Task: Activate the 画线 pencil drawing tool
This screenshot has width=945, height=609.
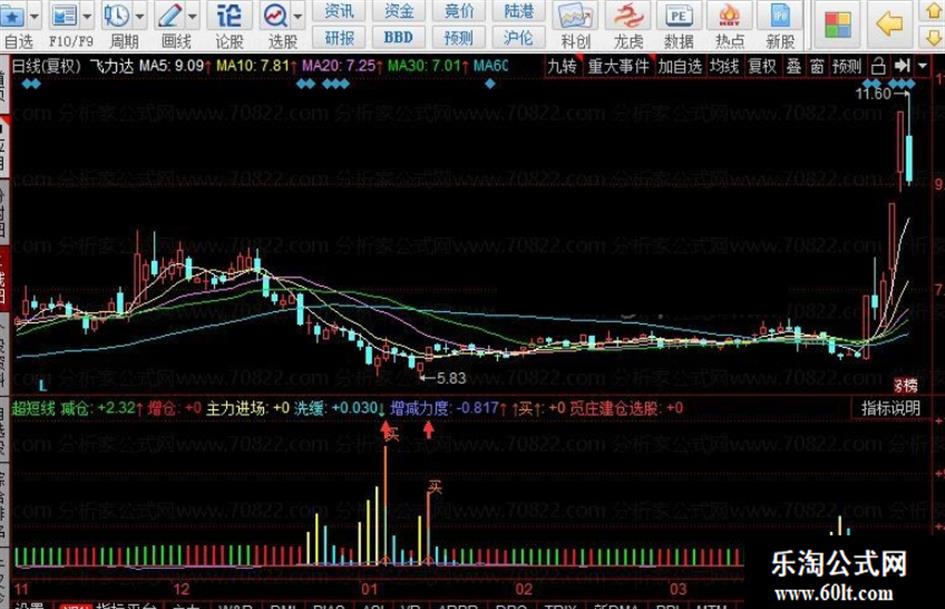Action: [170, 16]
